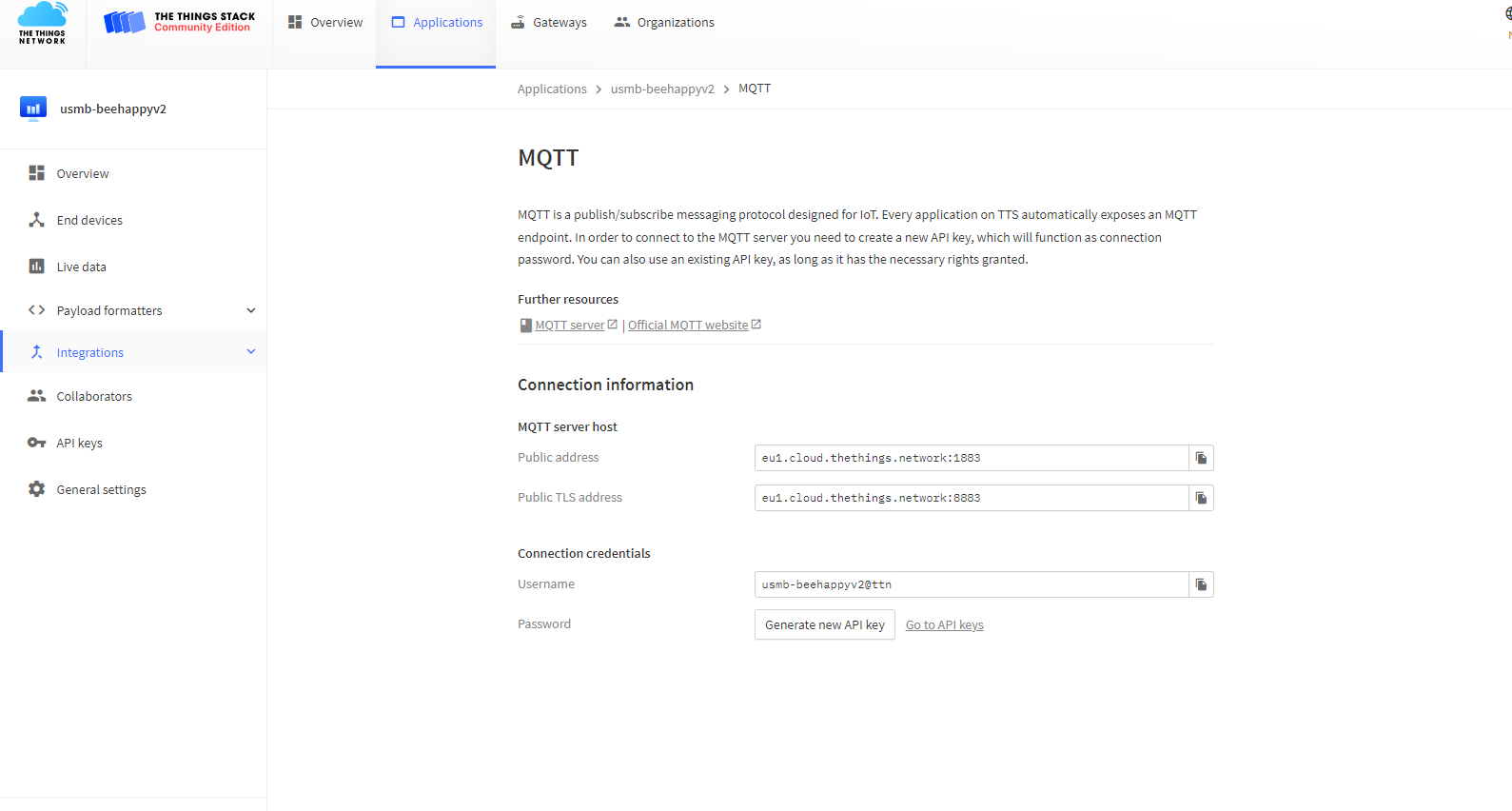Click external link icon after MQTT server
The width and height of the screenshot is (1512, 811).
pos(613,325)
